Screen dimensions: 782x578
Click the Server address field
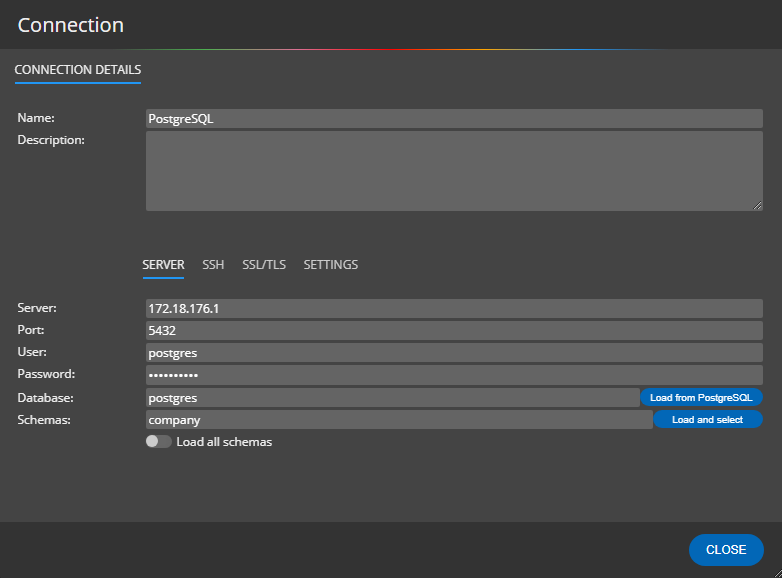click(x=454, y=308)
